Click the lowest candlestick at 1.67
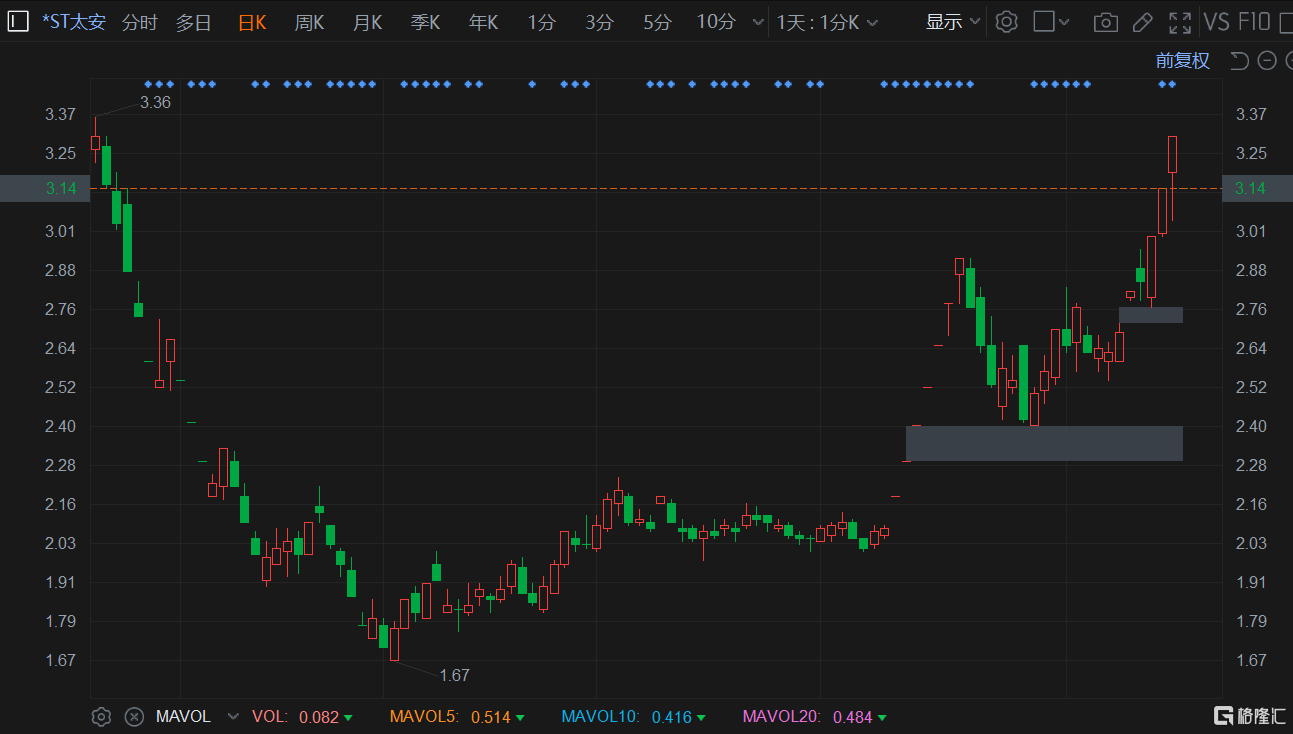Image resolution: width=1293 pixels, height=734 pixels. pyautogui.click(x=394, y=643)
